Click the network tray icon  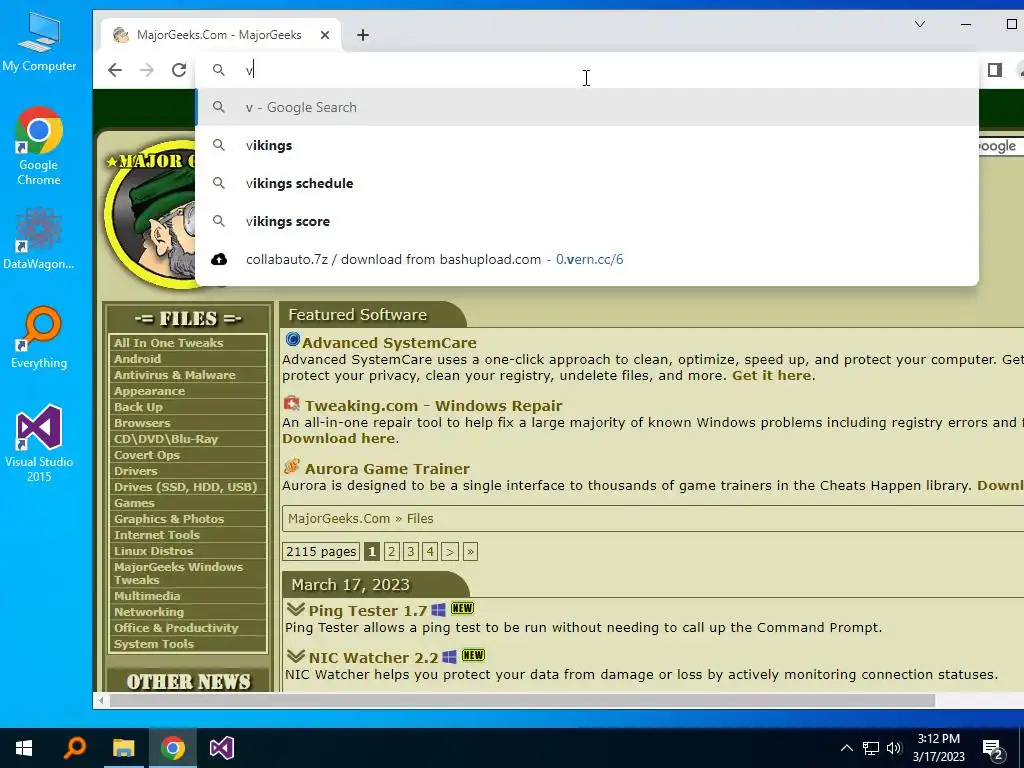[871, 748]
